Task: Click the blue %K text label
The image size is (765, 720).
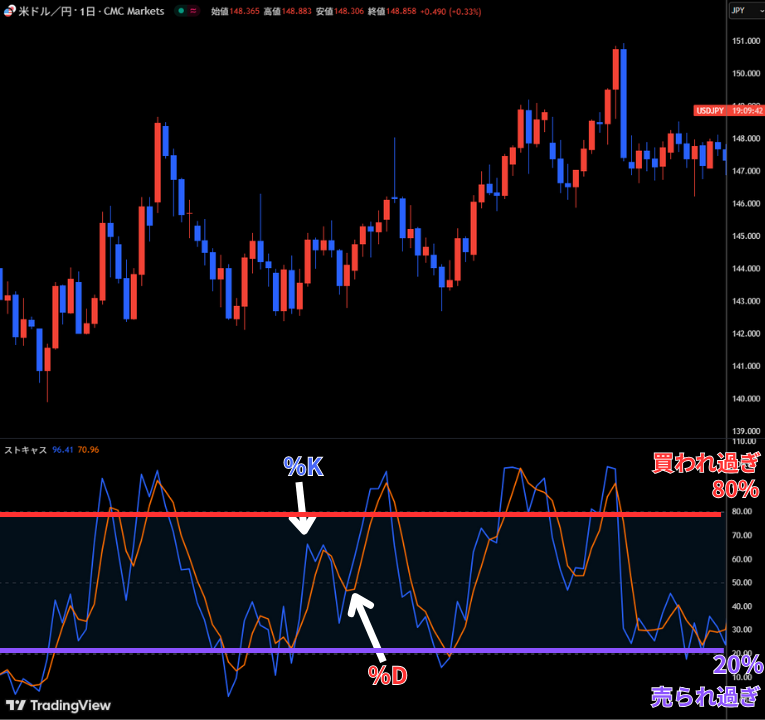Action: (301, 466)
